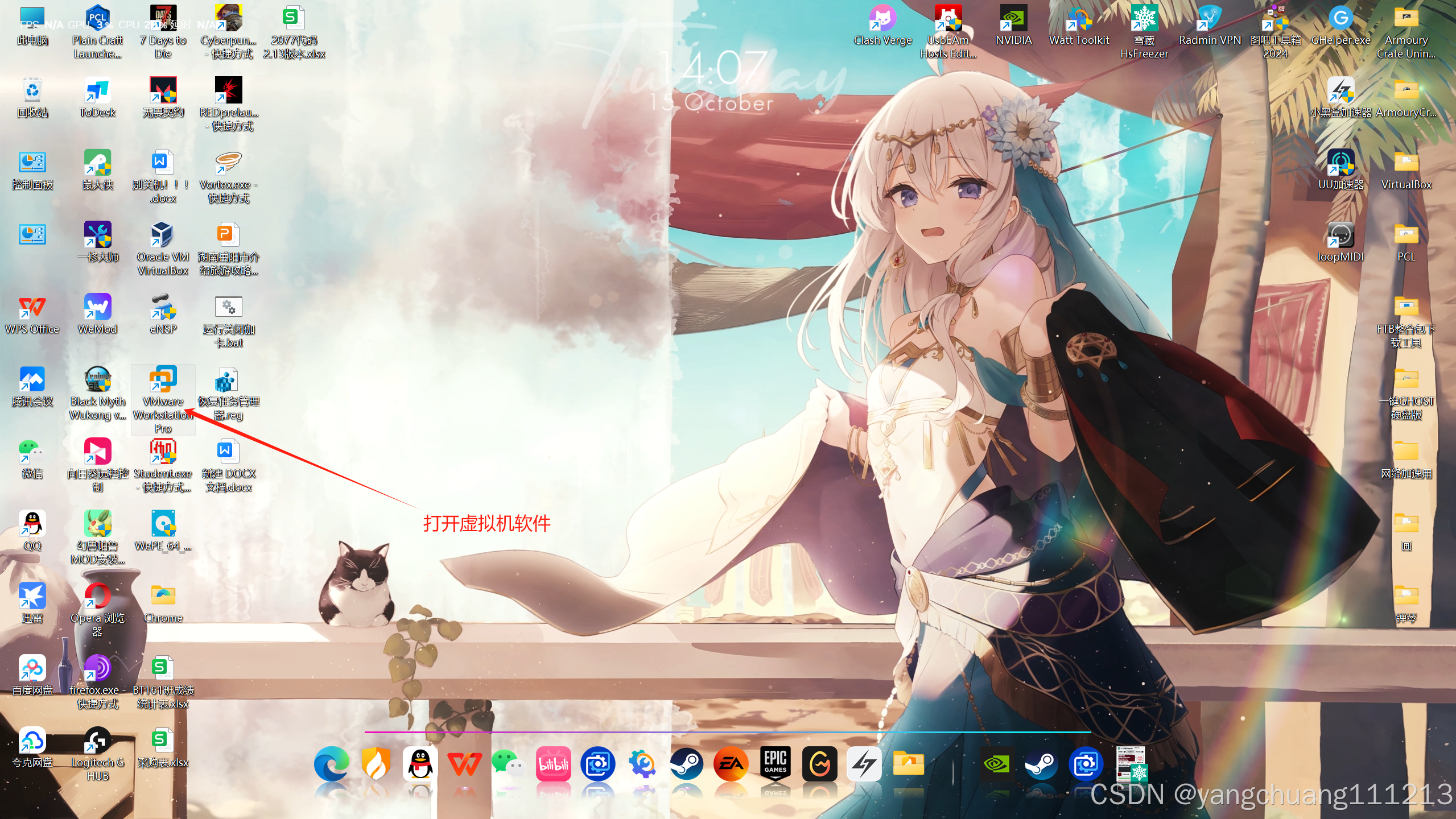Open the 7 Days to Die shortcut
Screen dimensions: 1456x819
163,32
